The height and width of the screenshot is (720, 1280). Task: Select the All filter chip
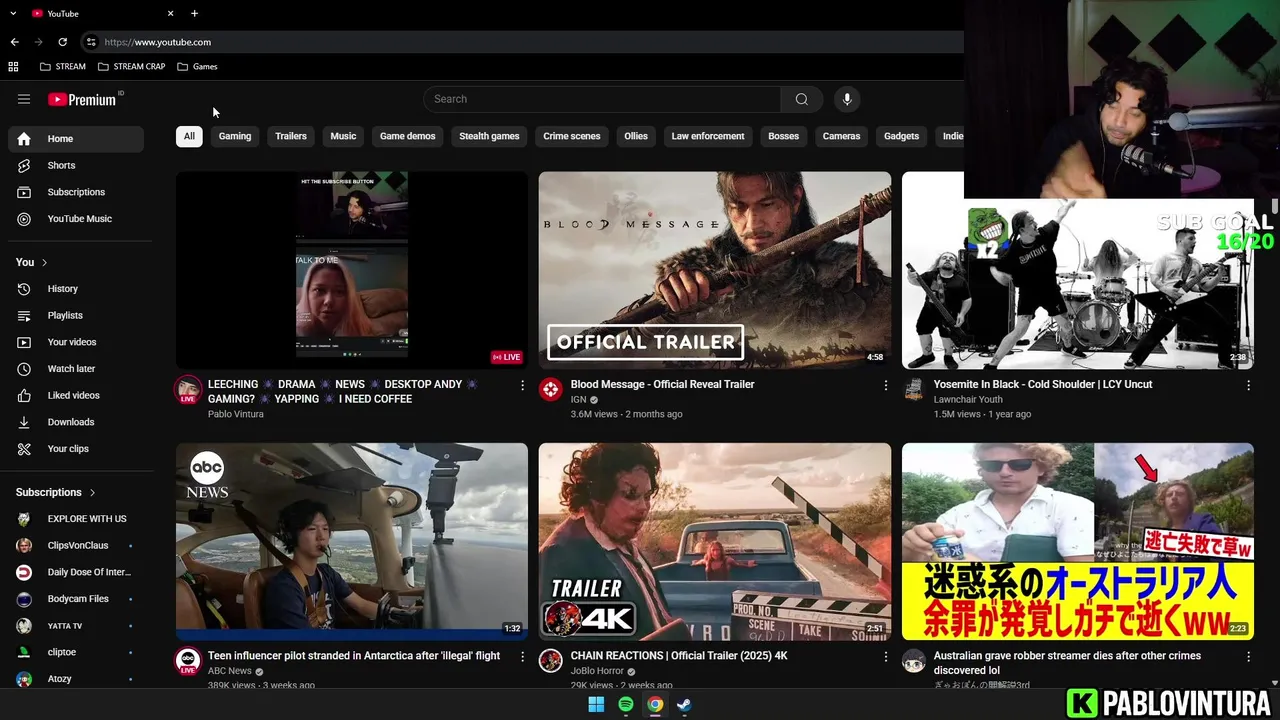click(189, 136)
